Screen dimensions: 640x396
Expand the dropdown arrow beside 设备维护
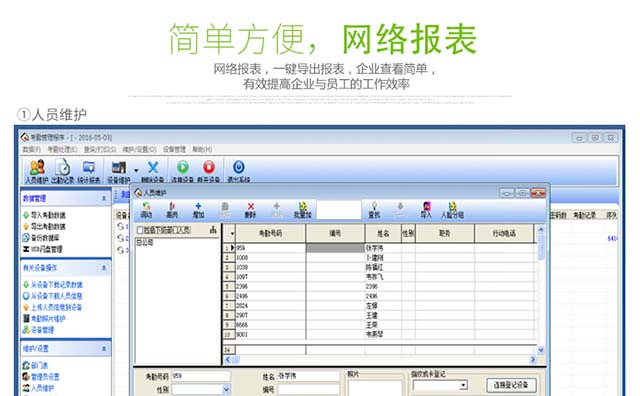pos(136,170)
